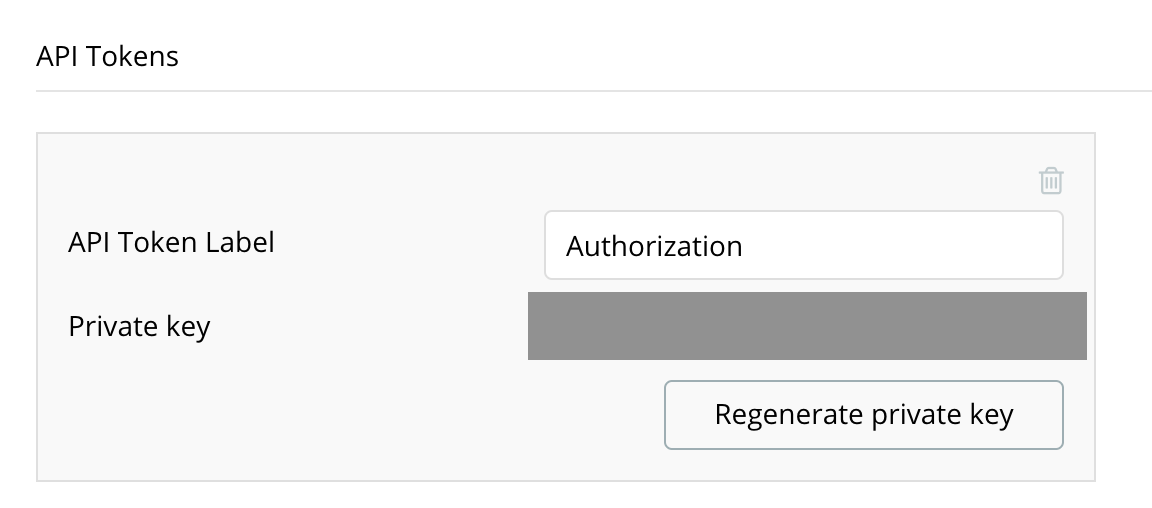Focus the API Token Label input field

[803, 246]
